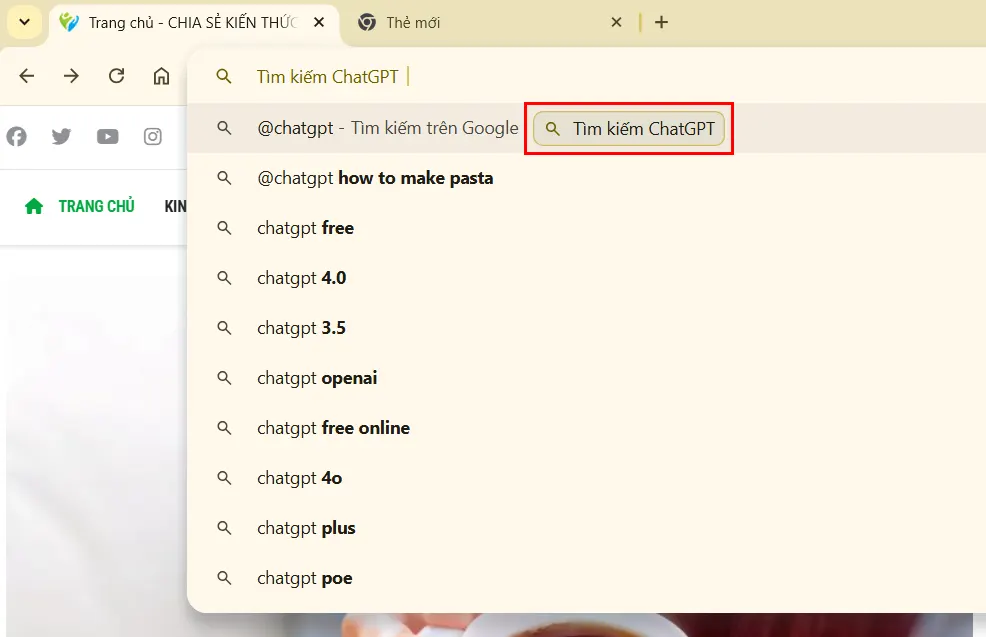Open the Facebook sidebar icon
This screenshot has width=986, height=637.
[x=16, y=136]
